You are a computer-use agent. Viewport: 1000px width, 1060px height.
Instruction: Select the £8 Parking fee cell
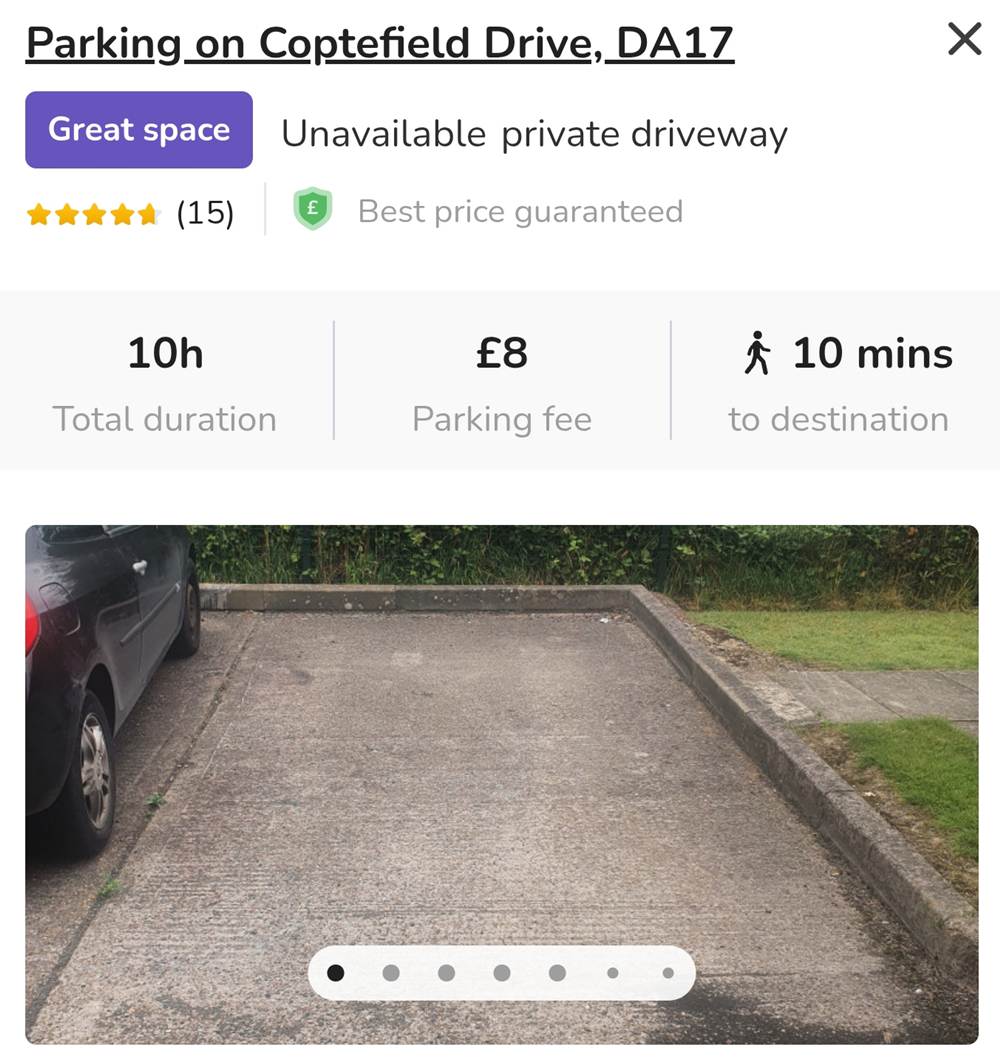tap(502, 381)
